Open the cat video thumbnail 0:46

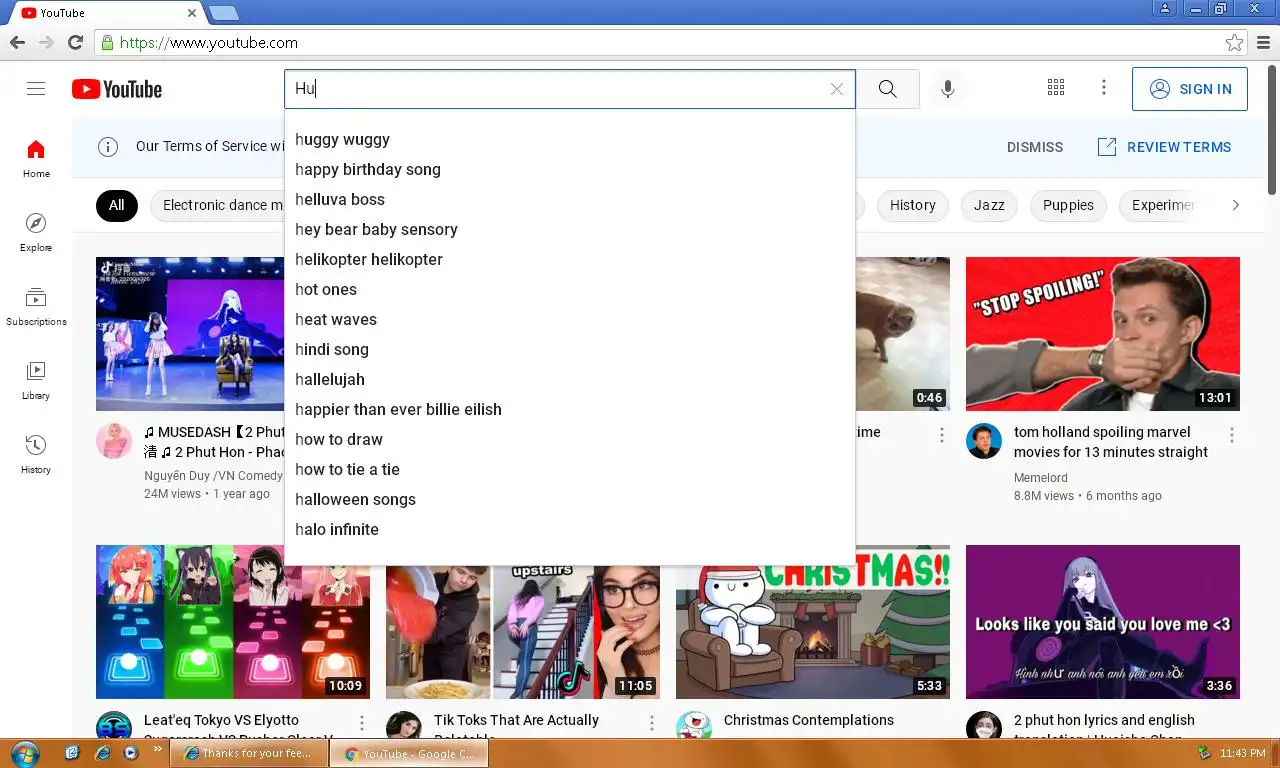click(x=903, y=334)
